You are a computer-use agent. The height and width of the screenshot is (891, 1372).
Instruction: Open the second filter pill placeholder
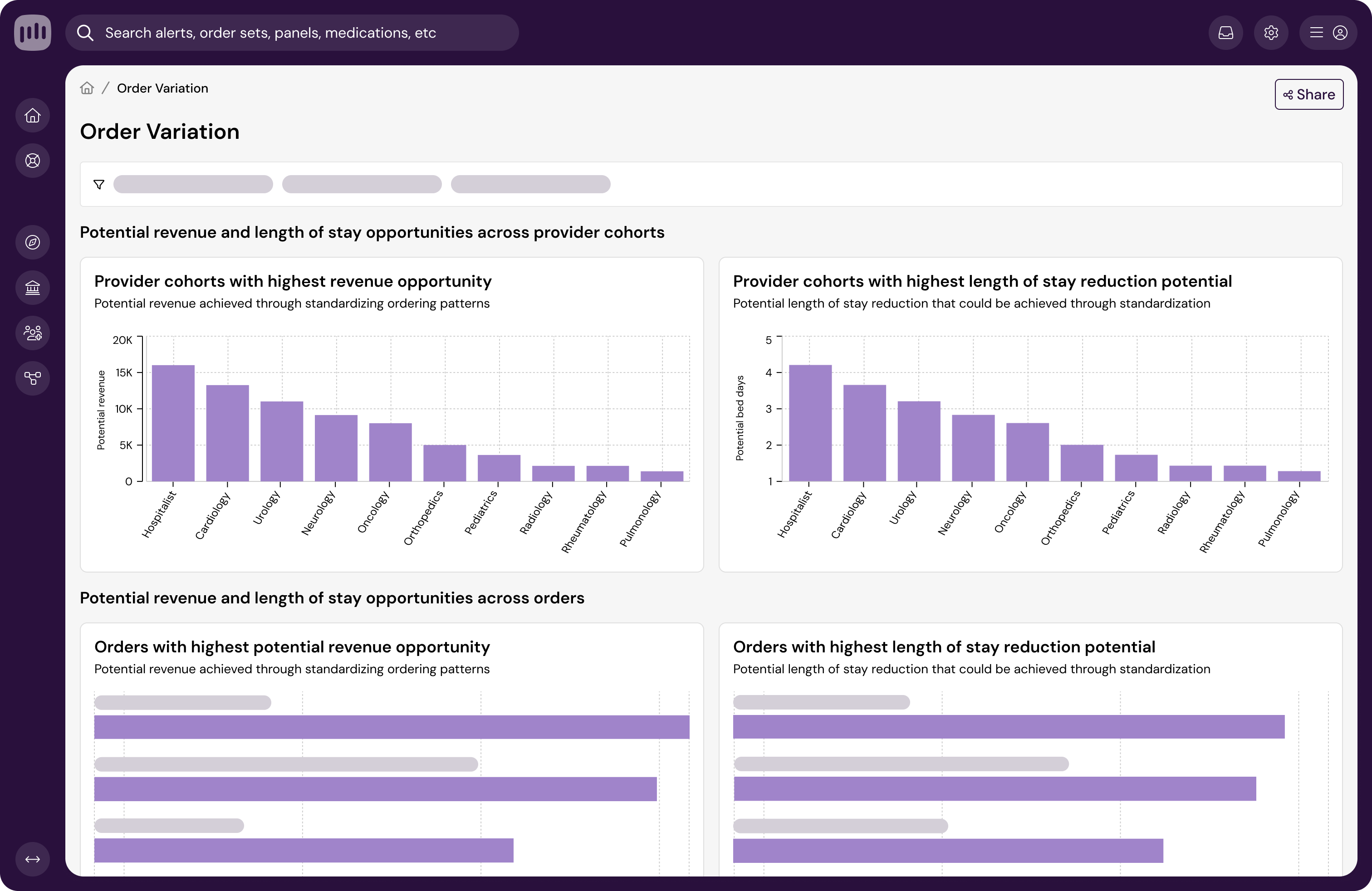[x=362, y=185]
